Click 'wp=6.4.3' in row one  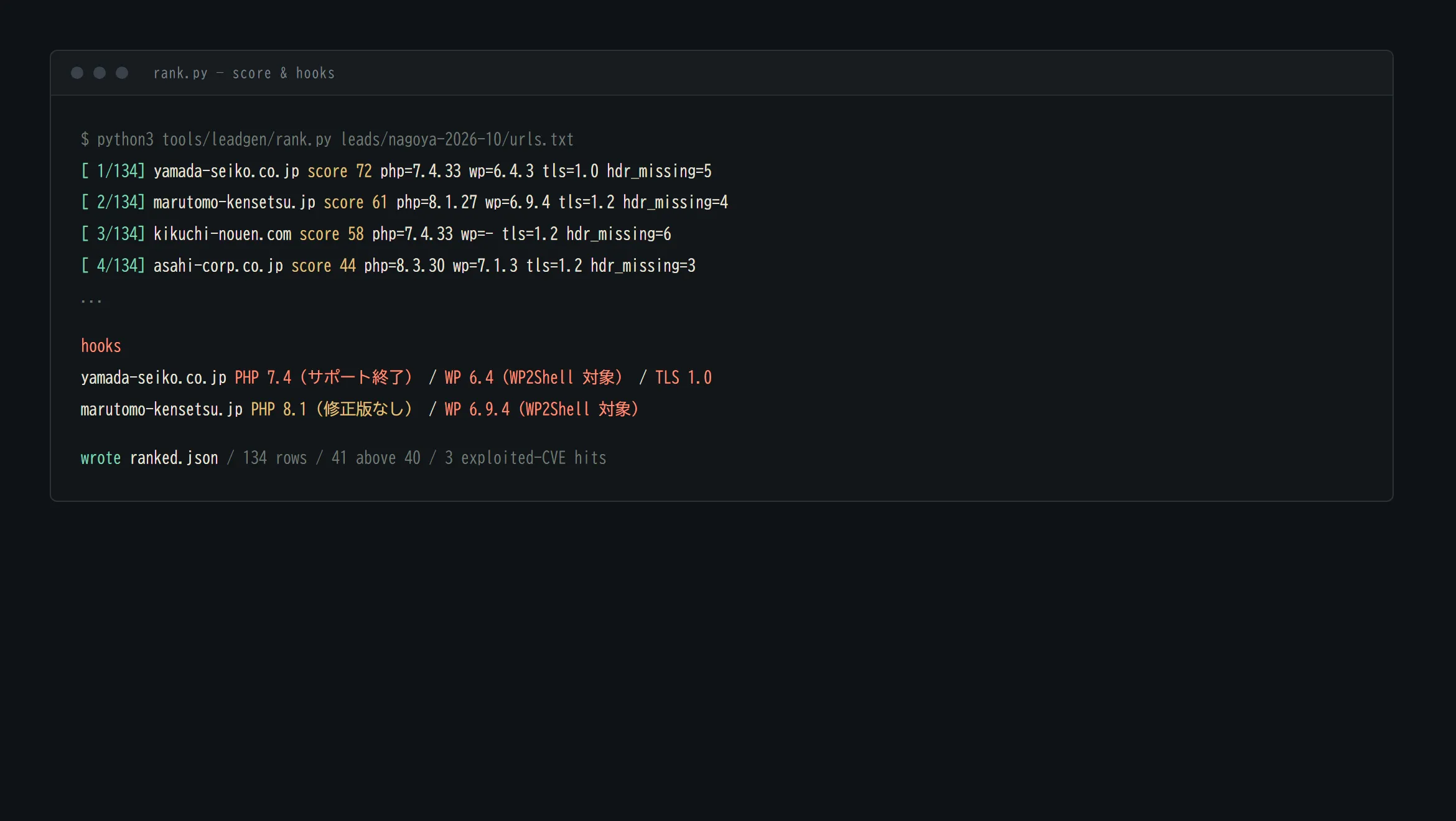502,171
